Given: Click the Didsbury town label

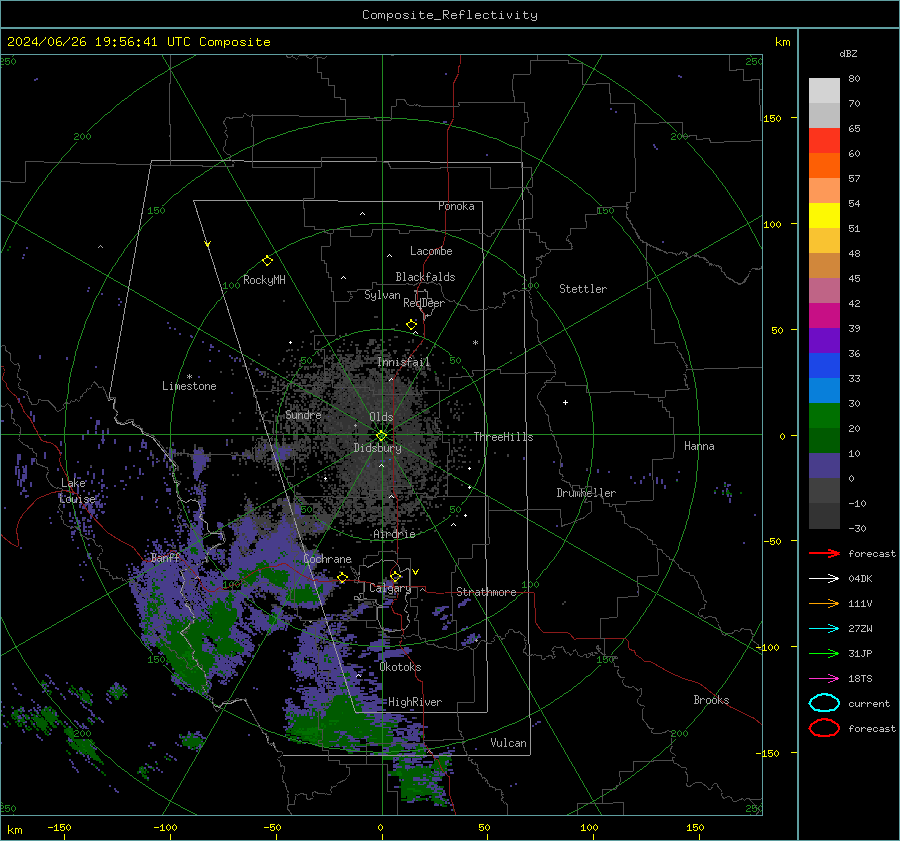Looking at the screenshot, I should click(377, 448).
